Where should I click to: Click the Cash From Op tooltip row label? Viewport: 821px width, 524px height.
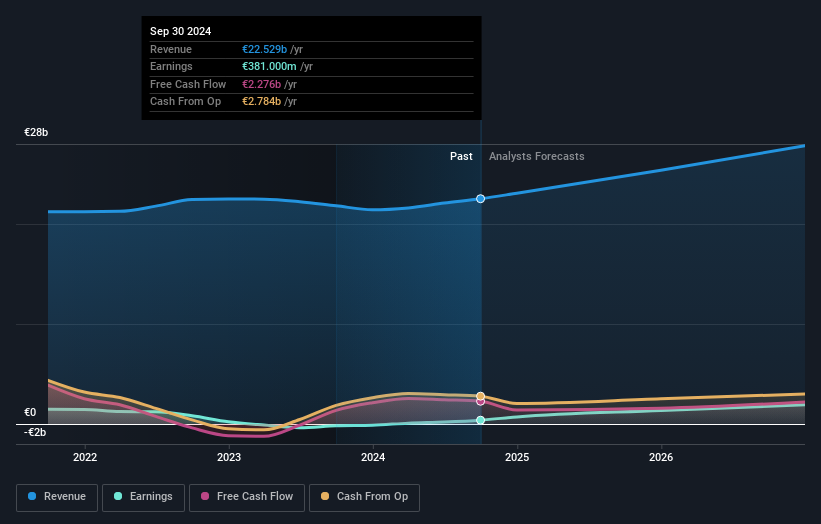click(185, 102)
